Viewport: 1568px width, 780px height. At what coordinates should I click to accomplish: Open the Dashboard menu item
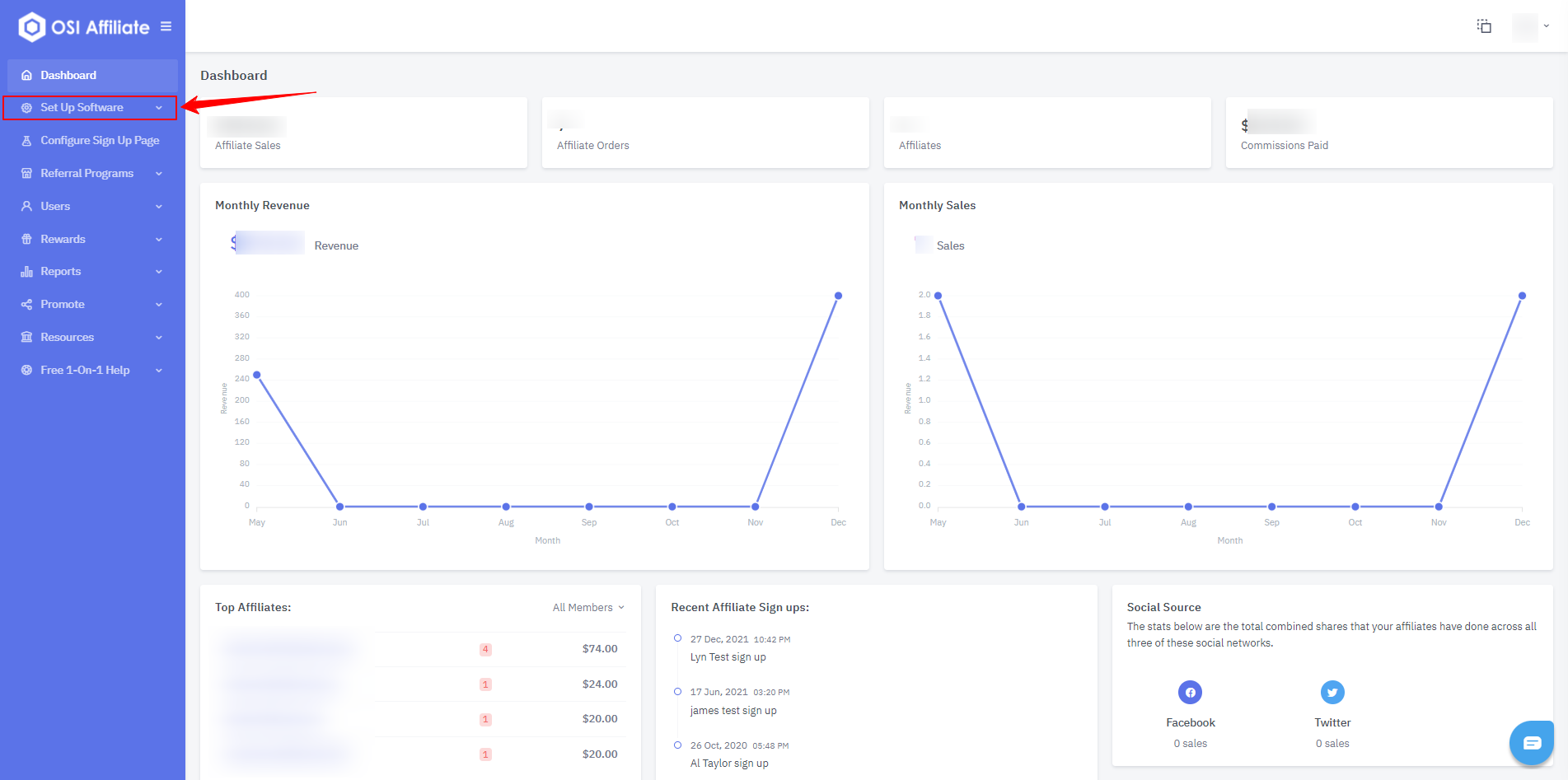point(92,75)
